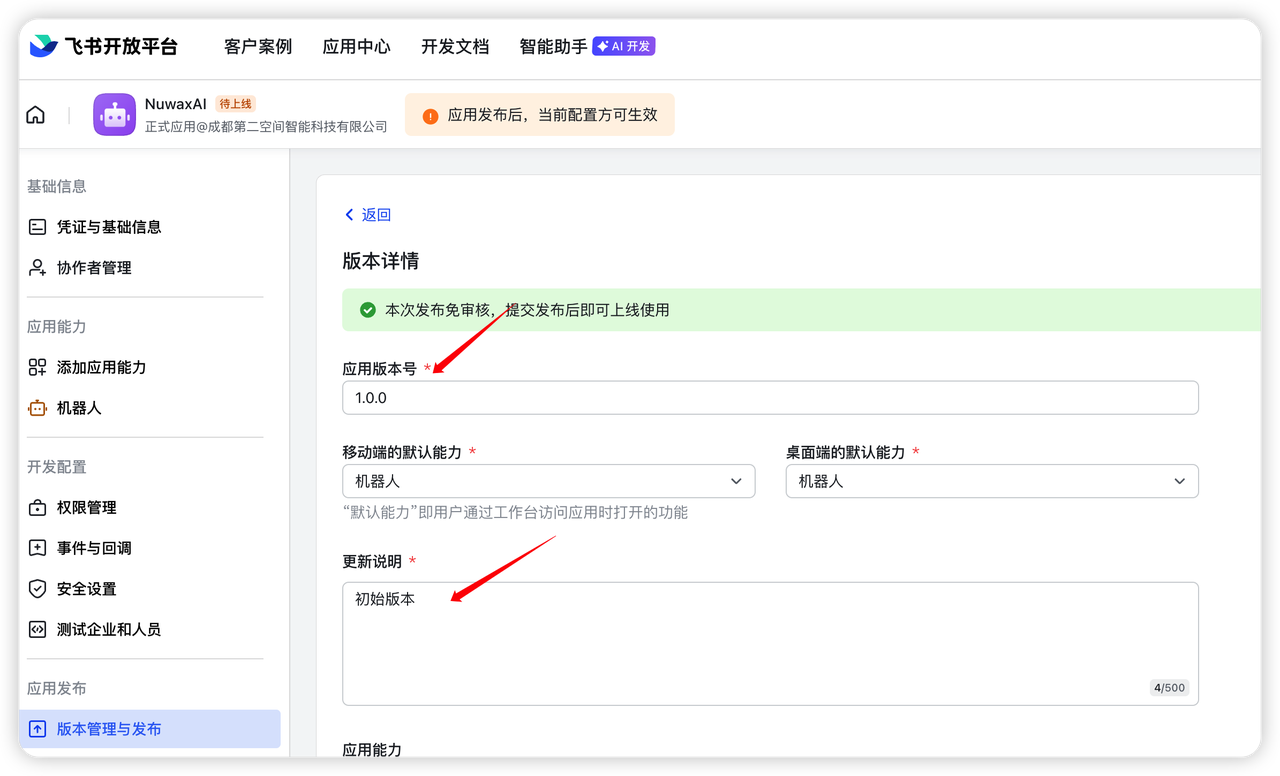Go to the home icon
This screenshot has height=776, width=1280.
36,115
